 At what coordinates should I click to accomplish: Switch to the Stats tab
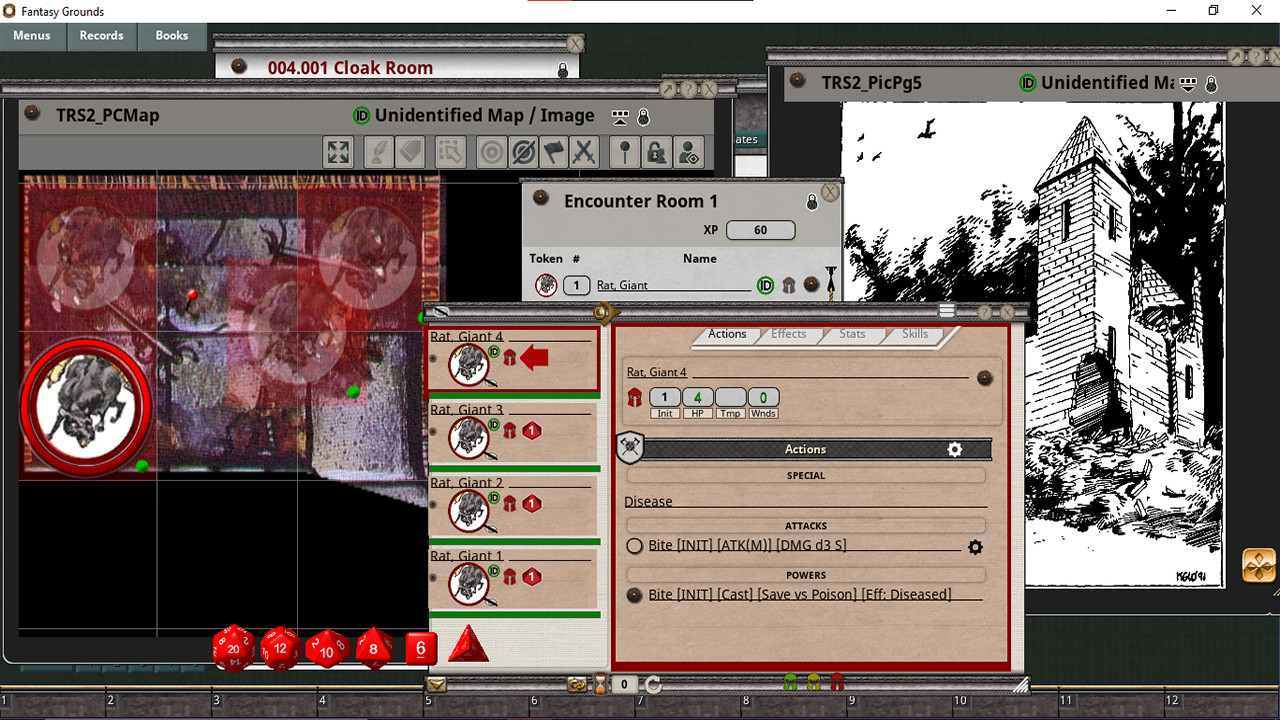click(852, 334)
